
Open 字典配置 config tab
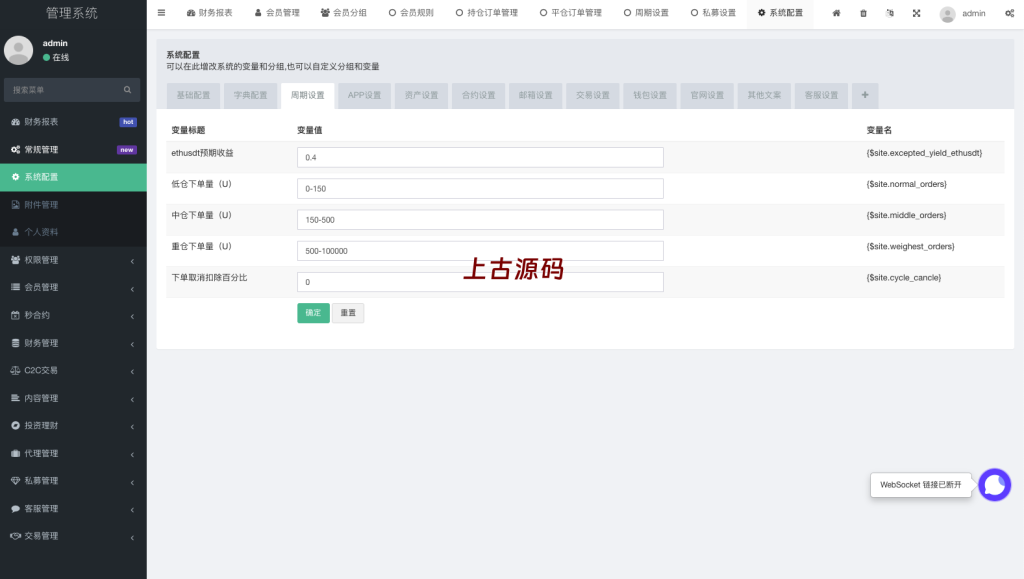pos(251,95)
